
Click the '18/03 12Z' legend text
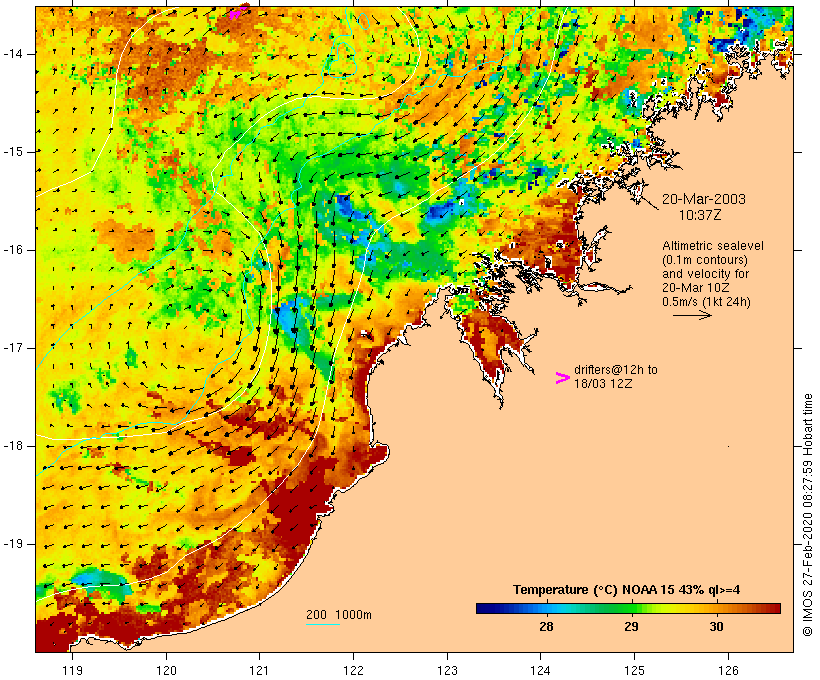603,384
